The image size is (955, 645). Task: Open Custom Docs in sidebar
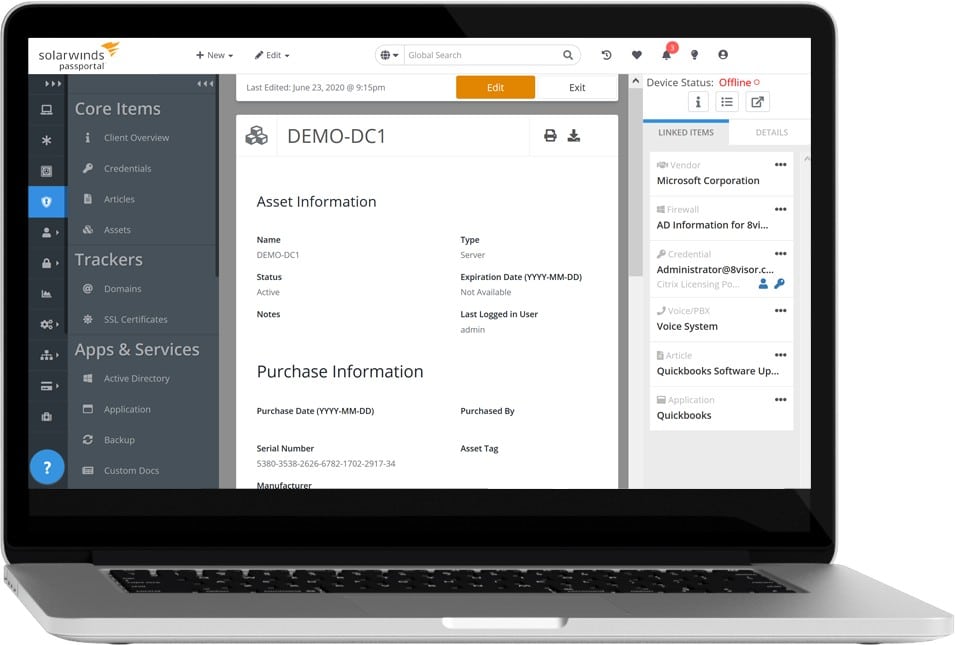coord(131,470)
